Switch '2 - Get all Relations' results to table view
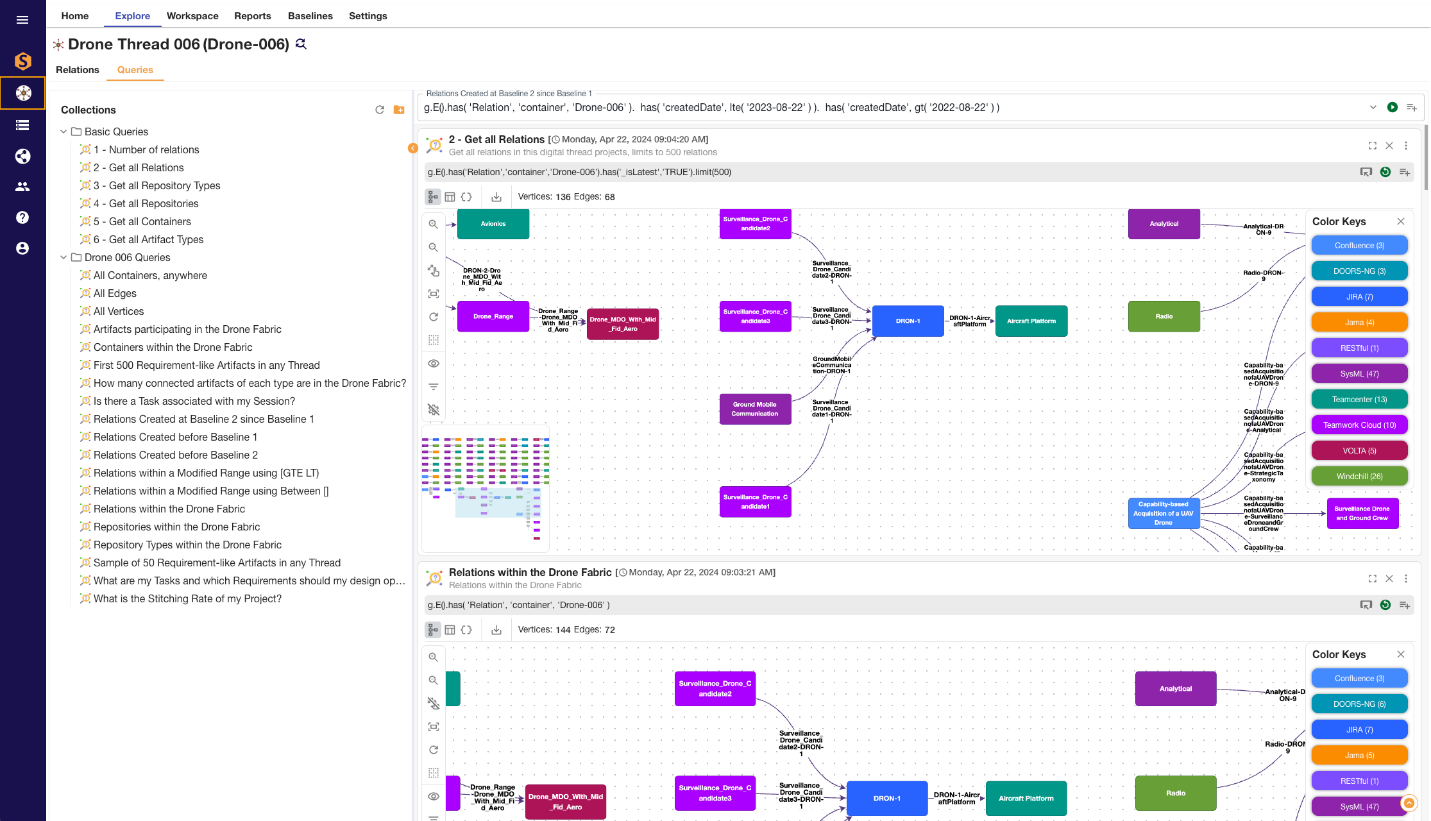The height and width of the screenshot is (821, 1431). 450,197
